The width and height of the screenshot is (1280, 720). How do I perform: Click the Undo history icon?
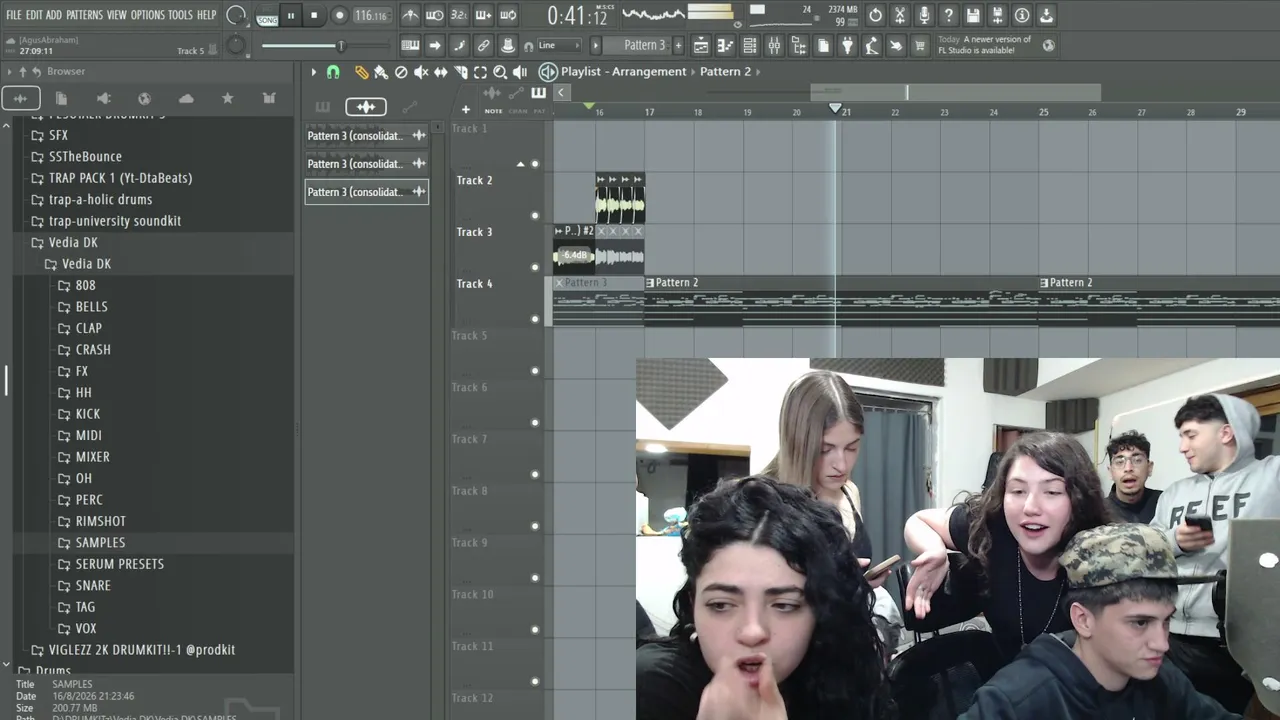tap(876, 15)
